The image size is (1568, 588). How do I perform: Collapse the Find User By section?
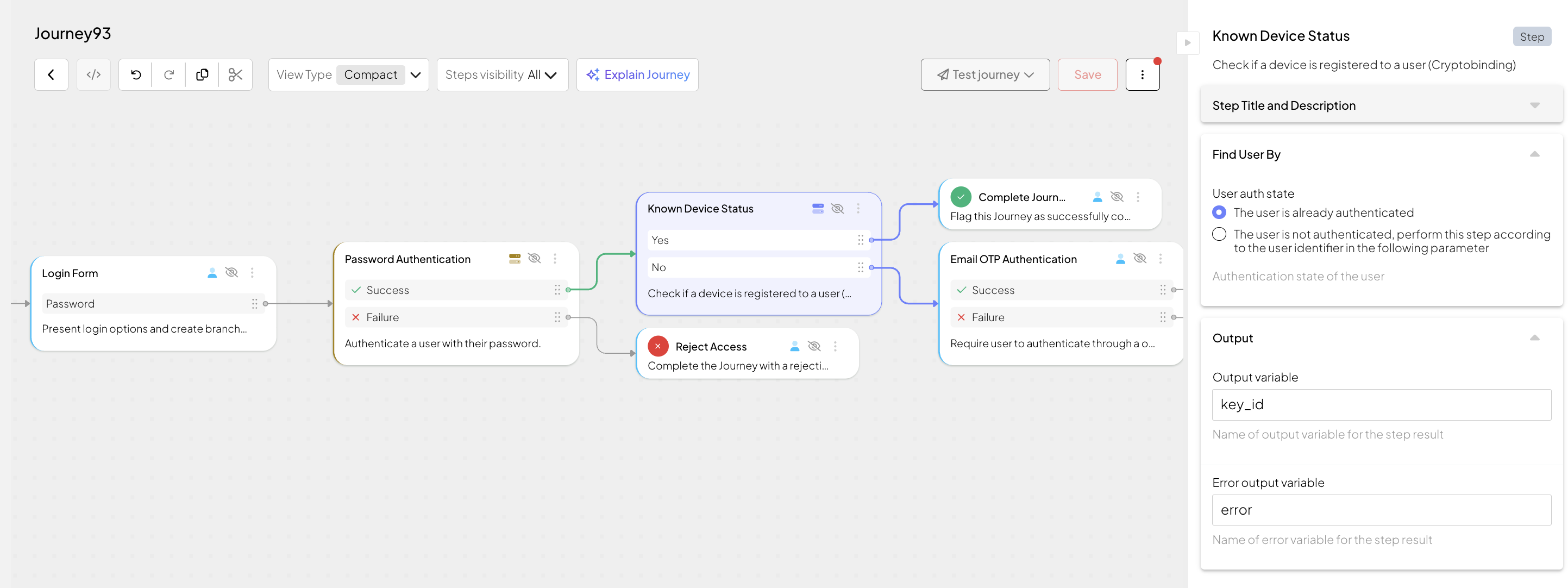[1534, 155]
